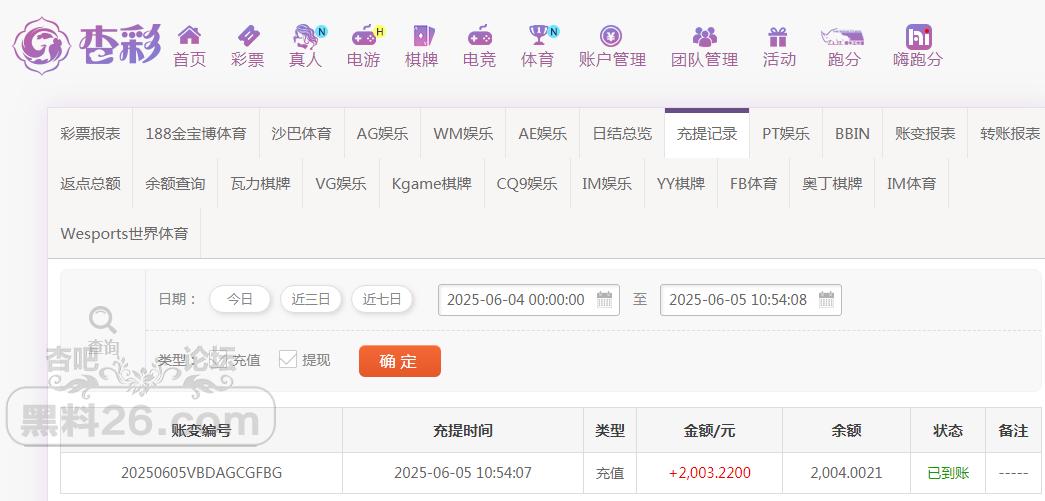Screen dimensions: 1045x501
Task: Open 账户管理 yen coin icon
Action: [612, 36]
